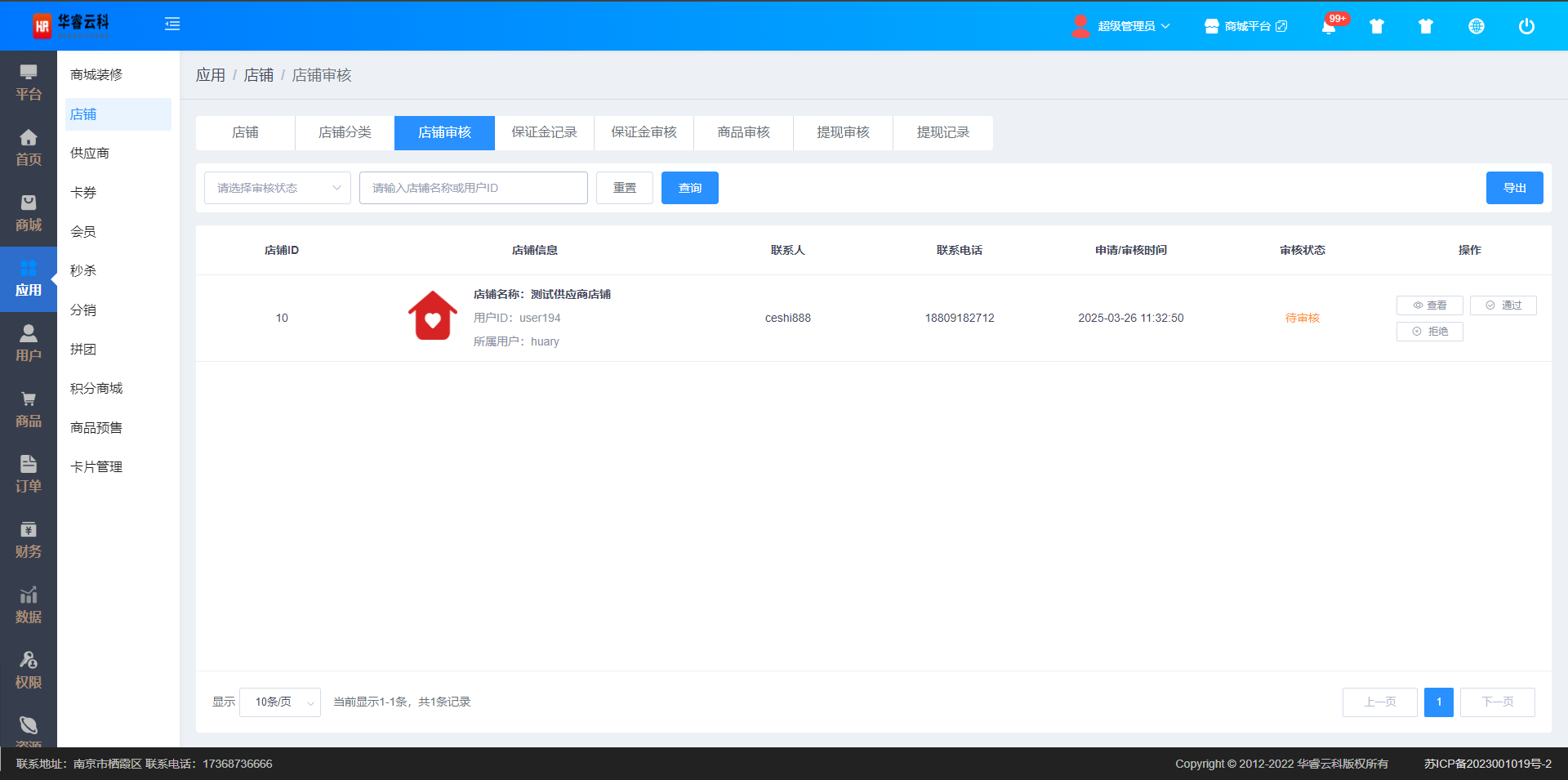Approve store with the 通过 button
The image size is (1568, 780).
tap(1503, 305)
